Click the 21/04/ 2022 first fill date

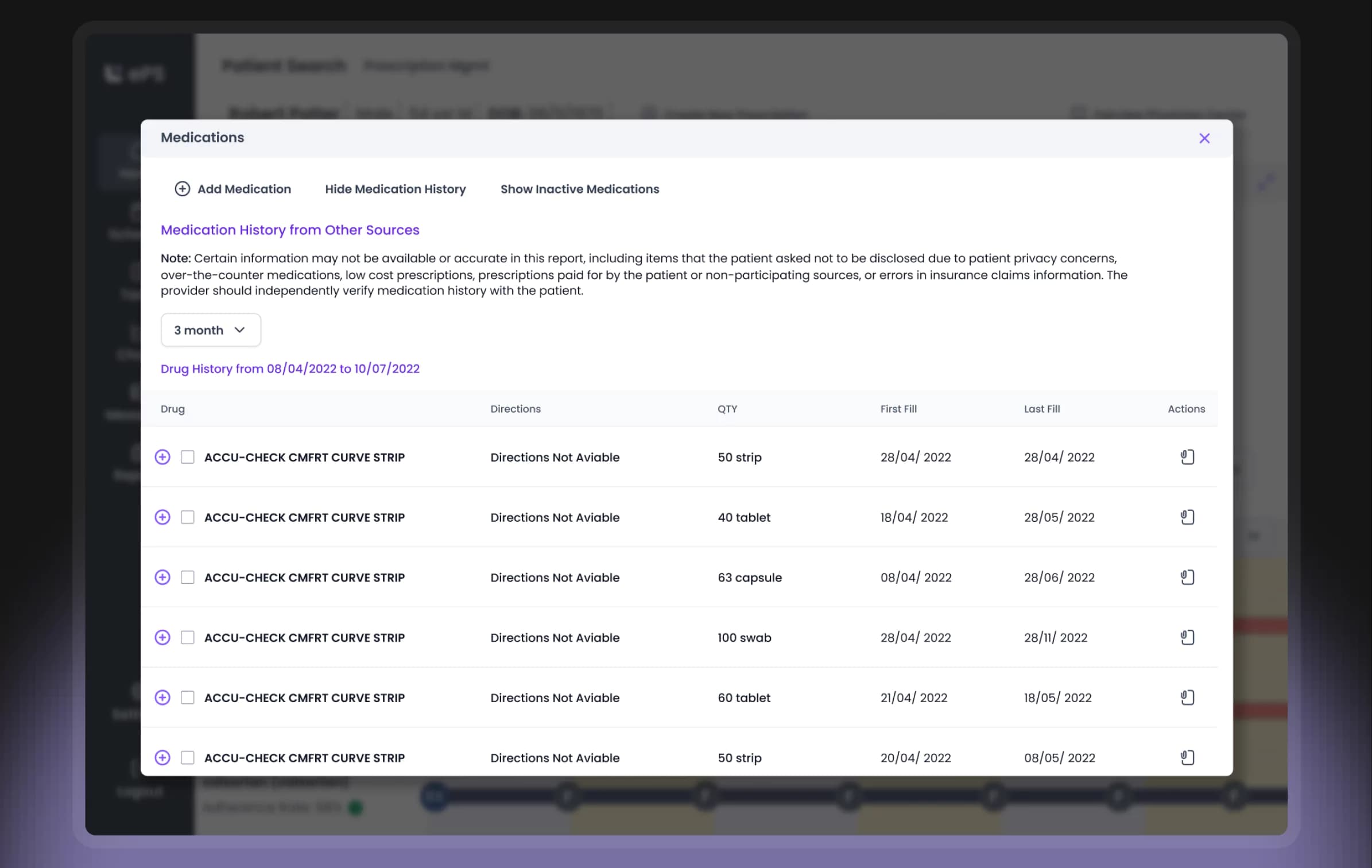point(914,697)
